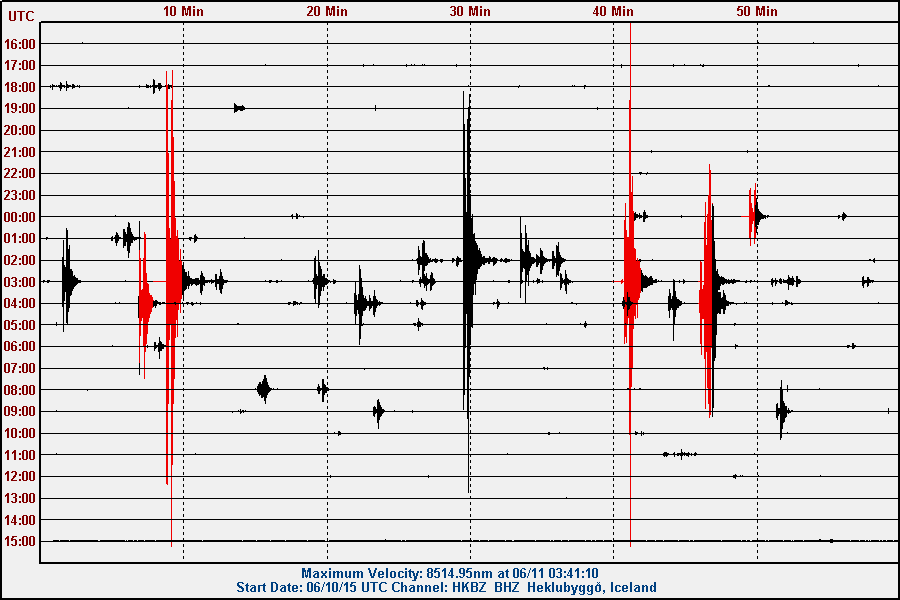
Task: Click the low-amplitude burst on the 11:00 trace
Action: 680,454
